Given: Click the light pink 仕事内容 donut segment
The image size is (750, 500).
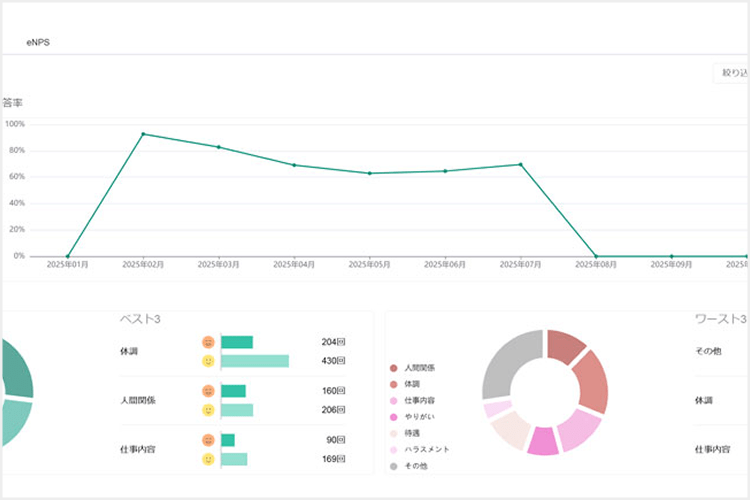Looking at the screenshot, I should click(x=578, y=430).
